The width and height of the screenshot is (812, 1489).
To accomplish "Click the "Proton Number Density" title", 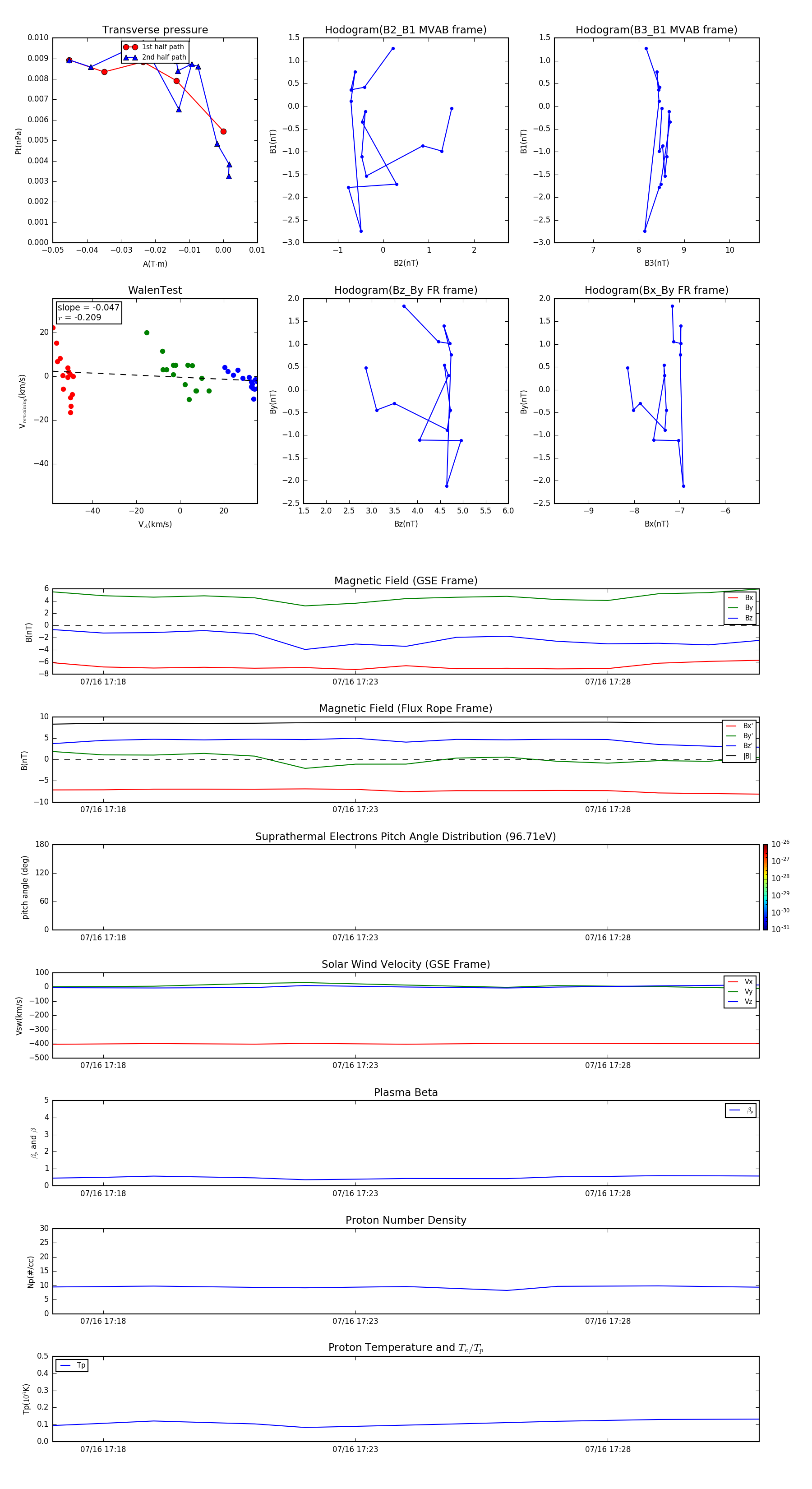I will [406, 1220].
